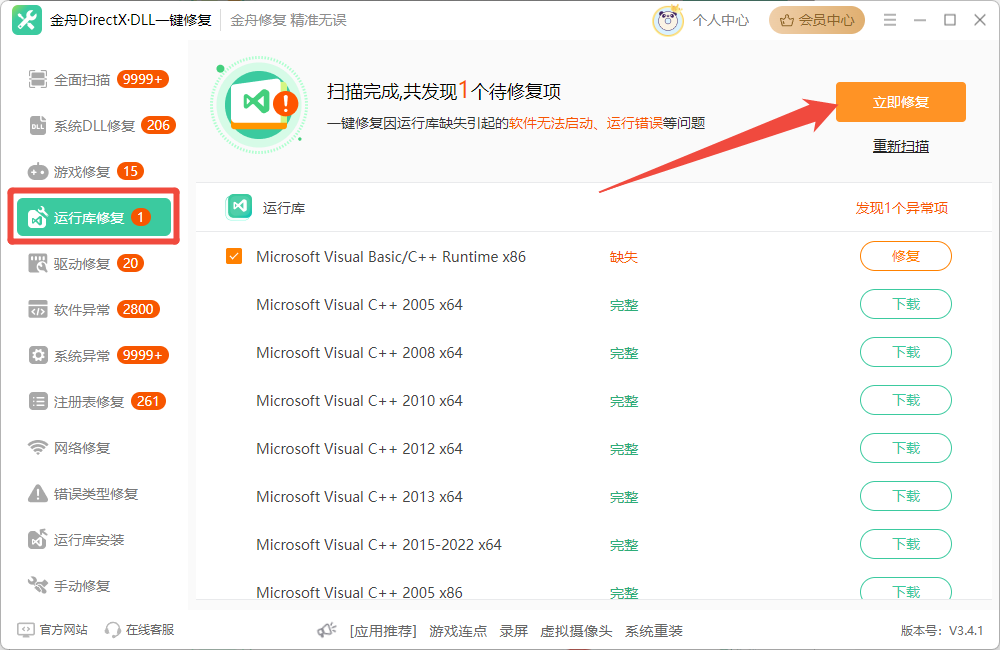Screen dimensions: 1000x650
Task: Open the 虚拟摄像头 recommended app link
Action: click(576, 631)
